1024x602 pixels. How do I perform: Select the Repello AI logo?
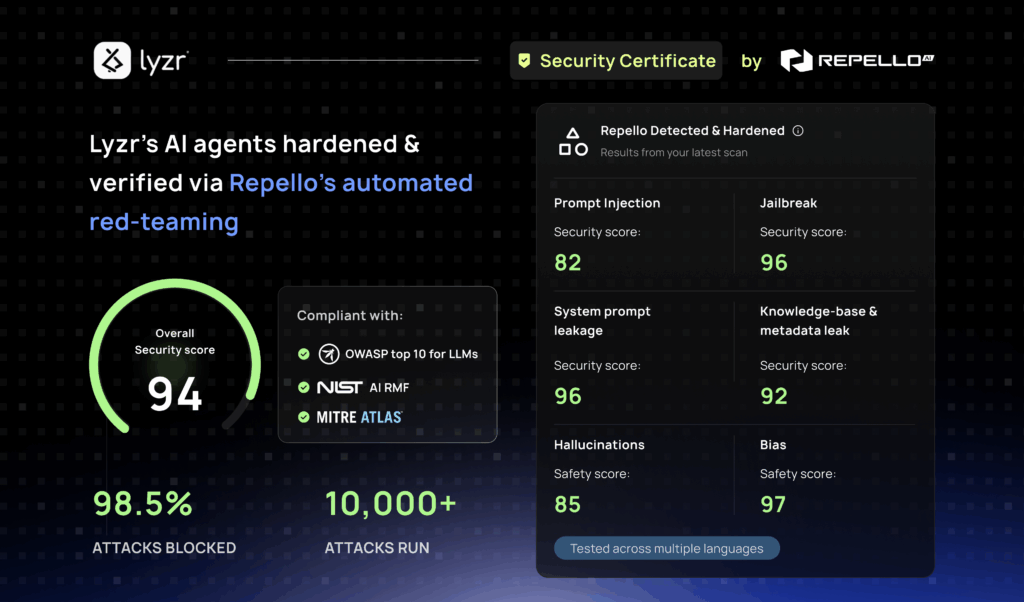click(x=857, y=60)
